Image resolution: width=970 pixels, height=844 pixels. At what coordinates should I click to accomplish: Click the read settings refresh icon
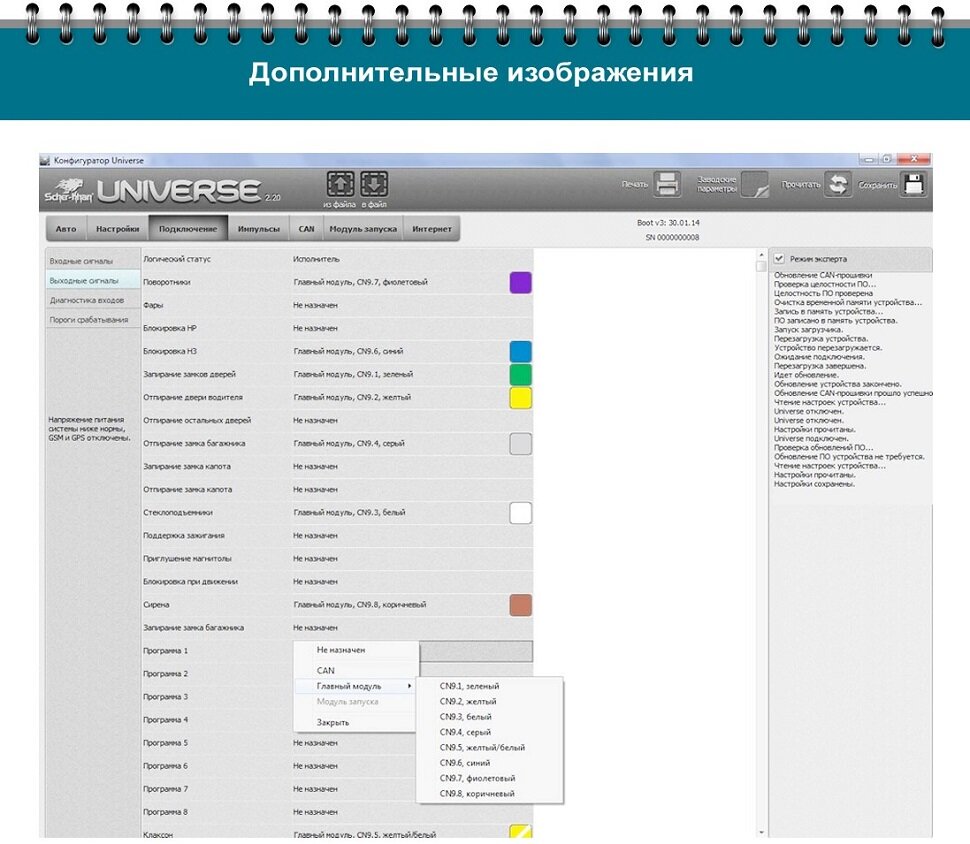pos(838,184)
